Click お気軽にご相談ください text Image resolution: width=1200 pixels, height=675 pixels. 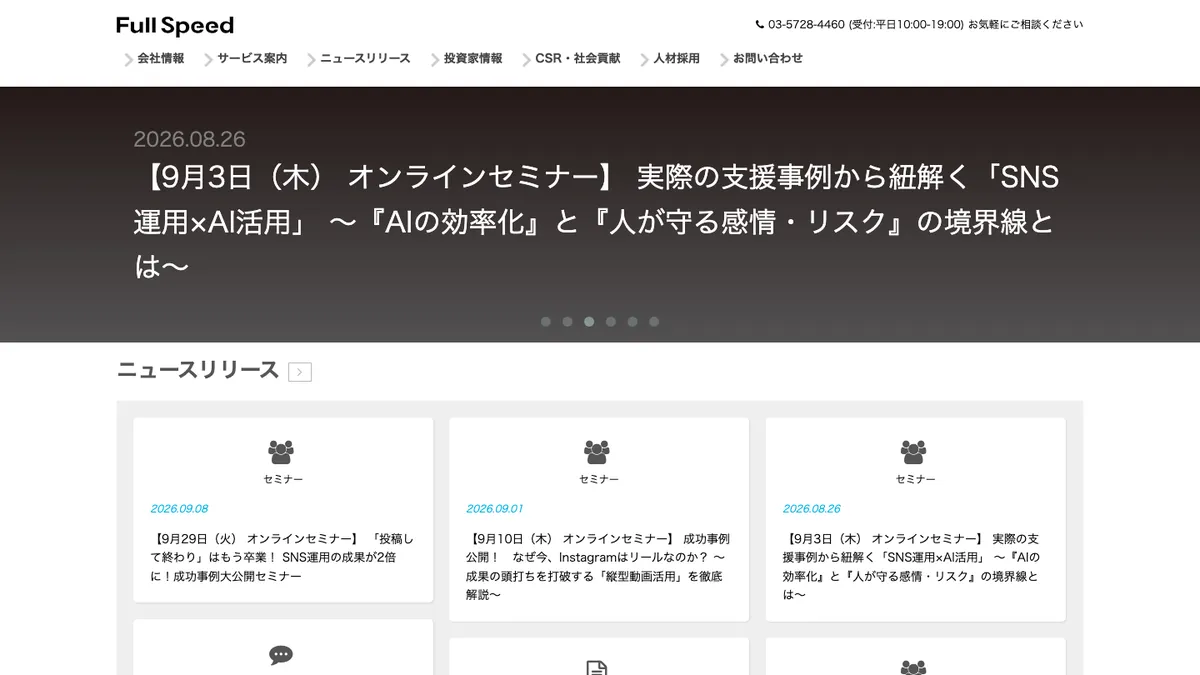pos(1026,25)
